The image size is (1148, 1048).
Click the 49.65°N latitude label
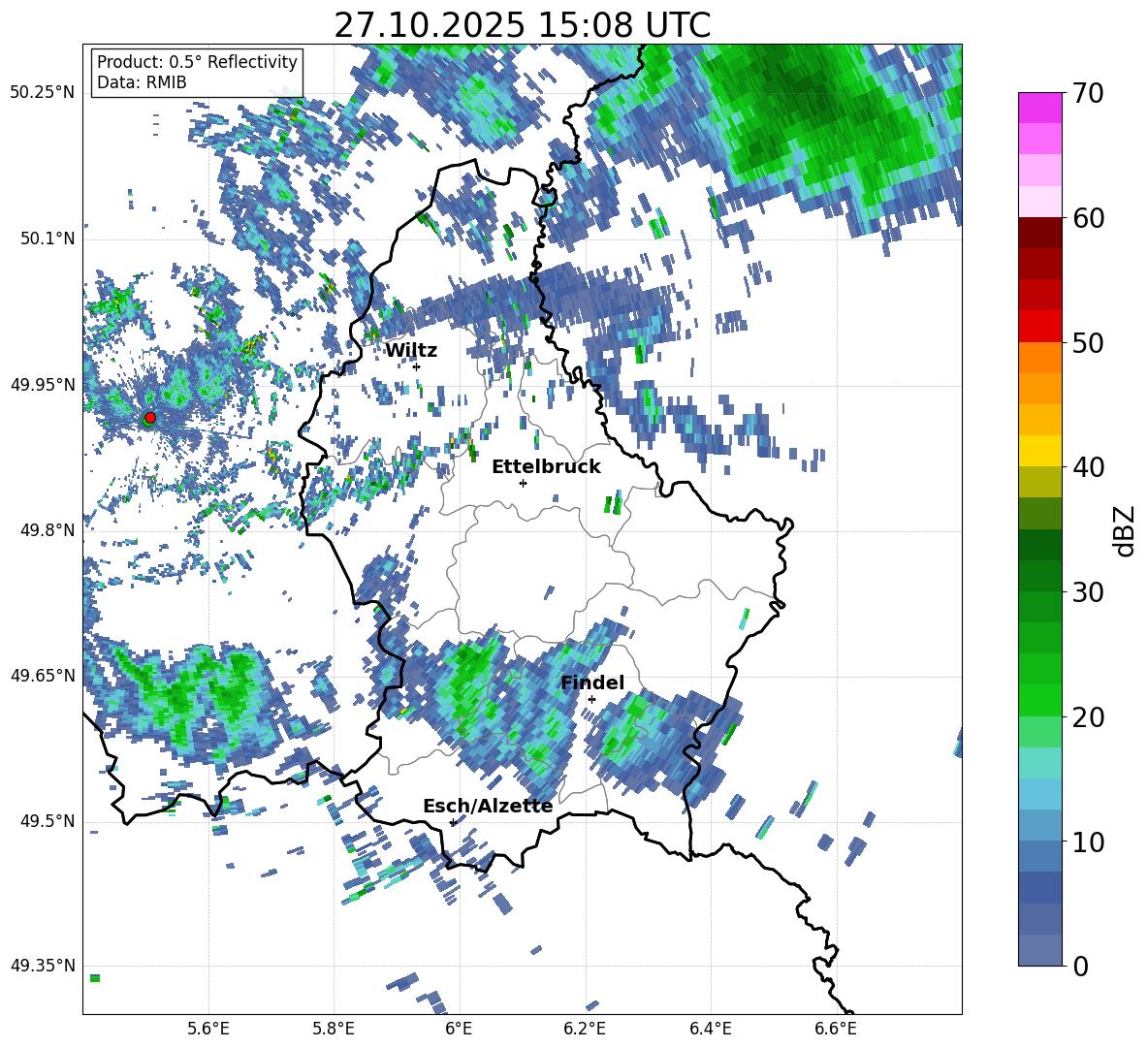coord(43,675)
